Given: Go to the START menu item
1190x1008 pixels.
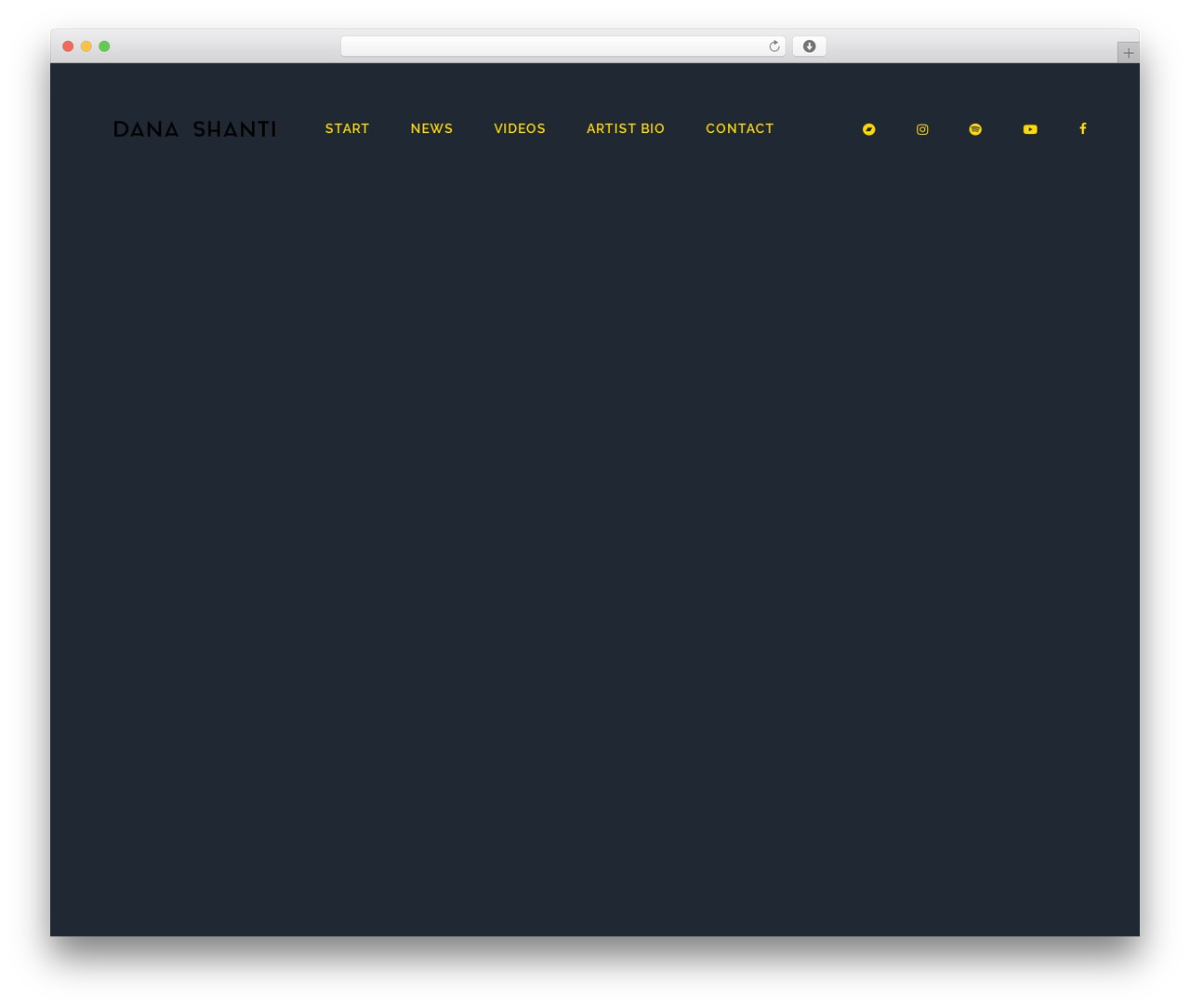Looking at the screenshot, I should click(347, 128).
